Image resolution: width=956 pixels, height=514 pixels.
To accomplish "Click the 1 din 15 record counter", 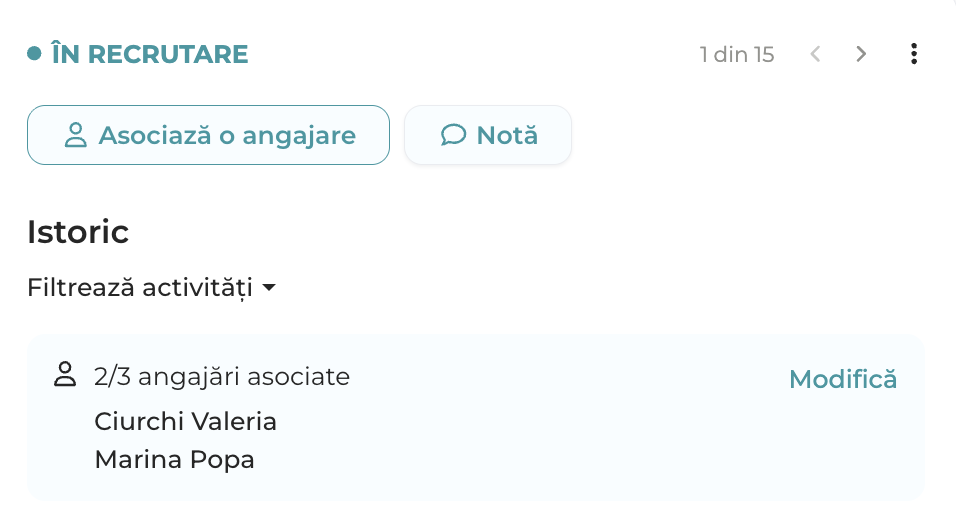I will point(737,55).
